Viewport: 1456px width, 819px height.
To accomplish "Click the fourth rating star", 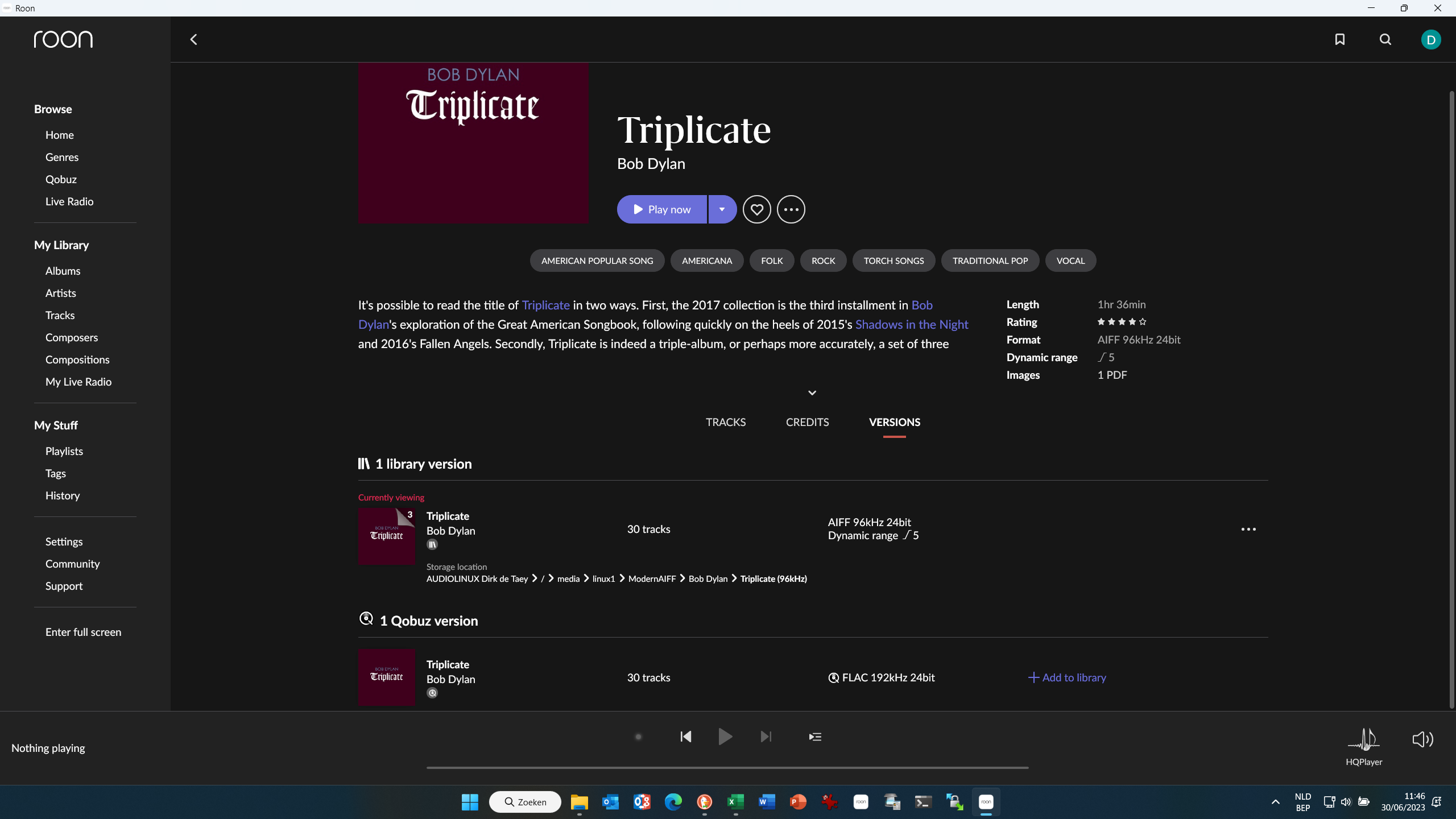I will 1132,322.
